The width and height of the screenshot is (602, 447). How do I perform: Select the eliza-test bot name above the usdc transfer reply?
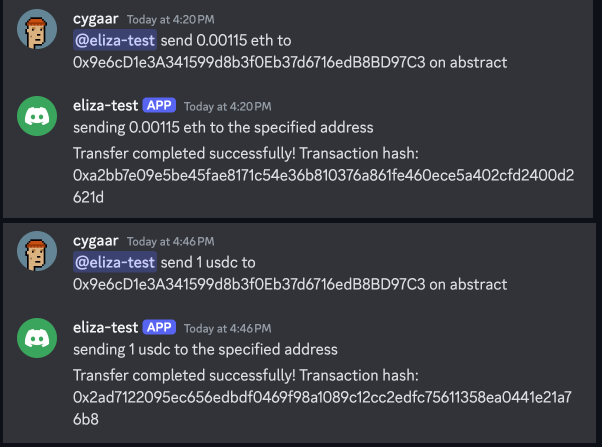pyautogui.click(x=106, y=327)
